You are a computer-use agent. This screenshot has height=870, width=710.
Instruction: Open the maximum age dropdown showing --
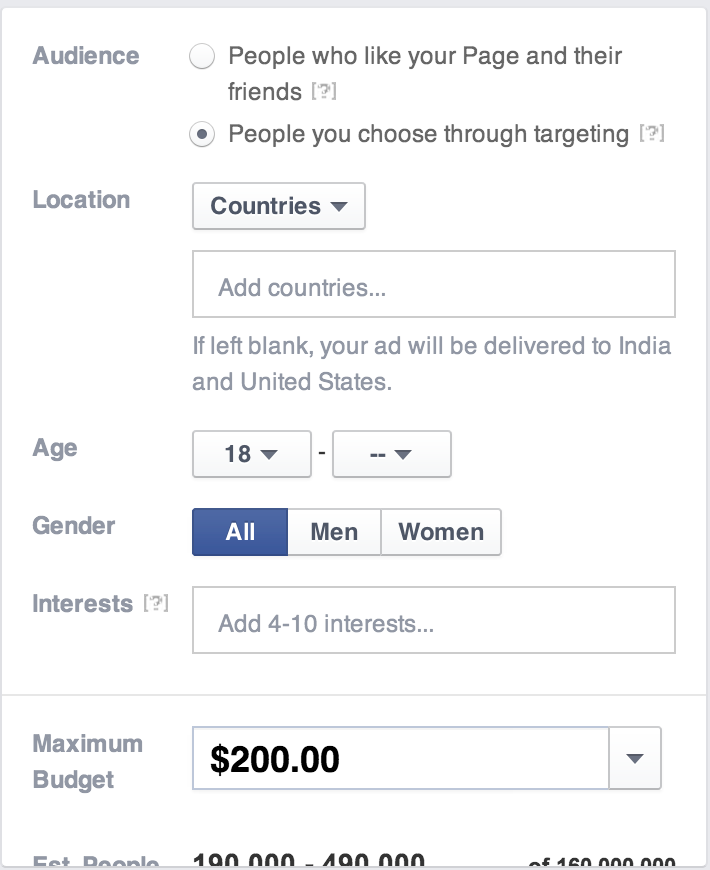[x=392, y=454]
